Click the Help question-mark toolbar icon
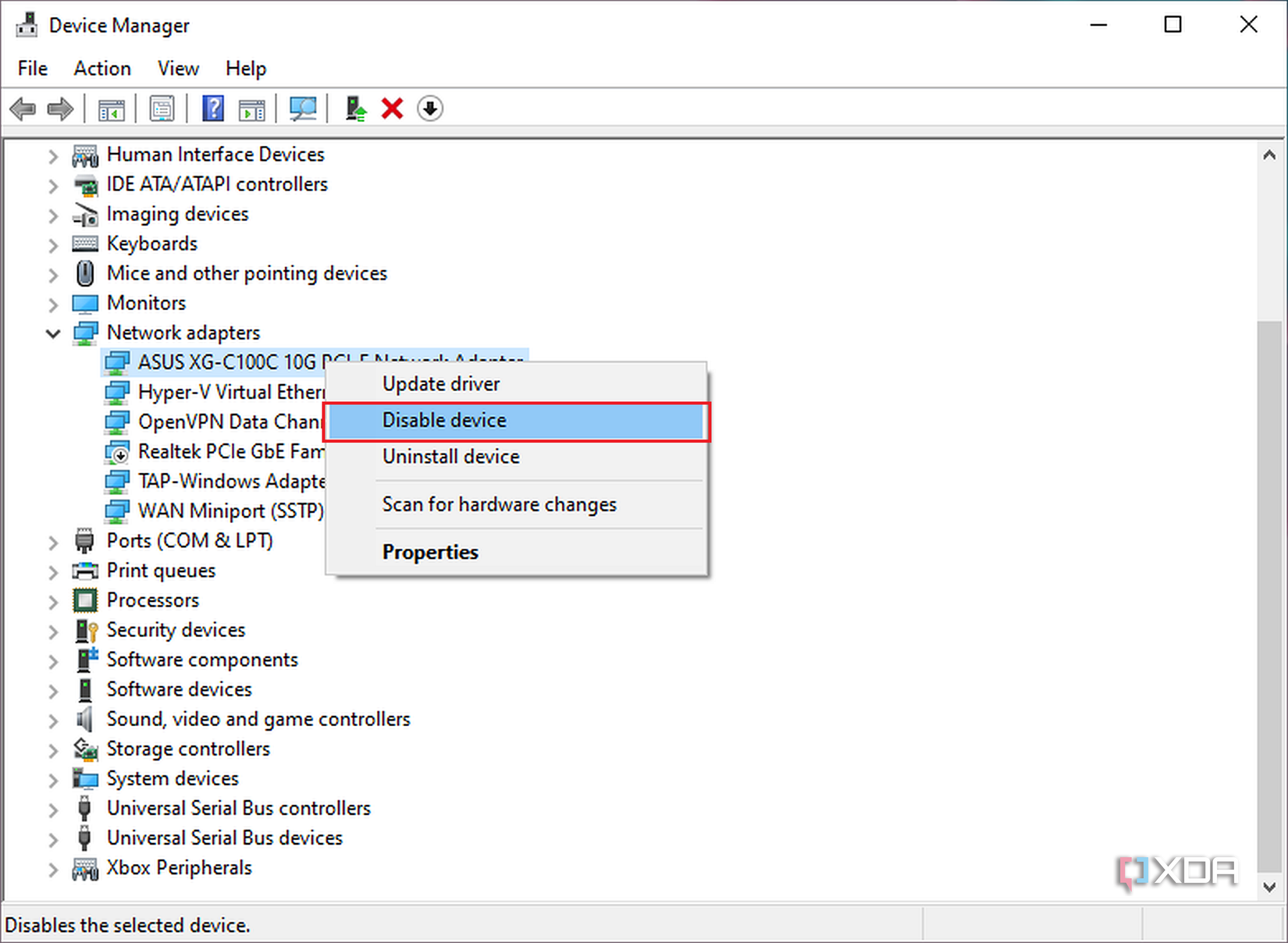The image size is (1288, 943). 212,109
